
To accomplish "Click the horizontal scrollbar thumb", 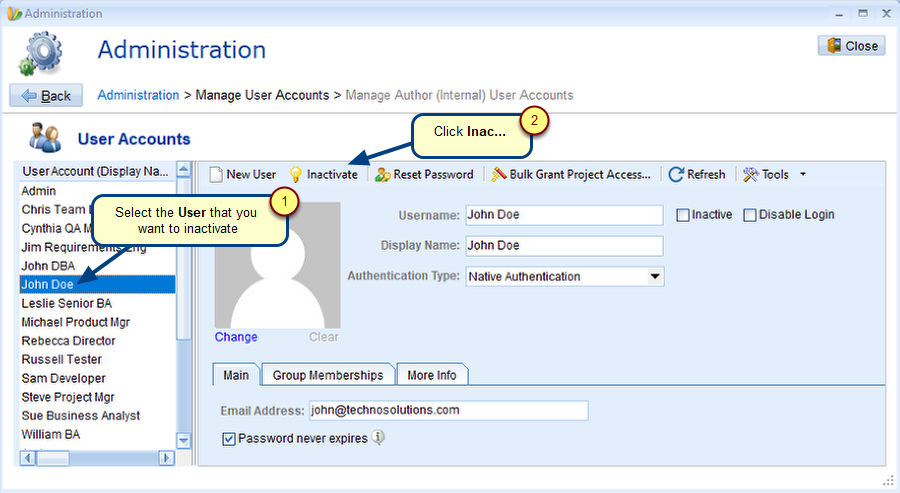I will pyautogui.click(x=53, y=458).
